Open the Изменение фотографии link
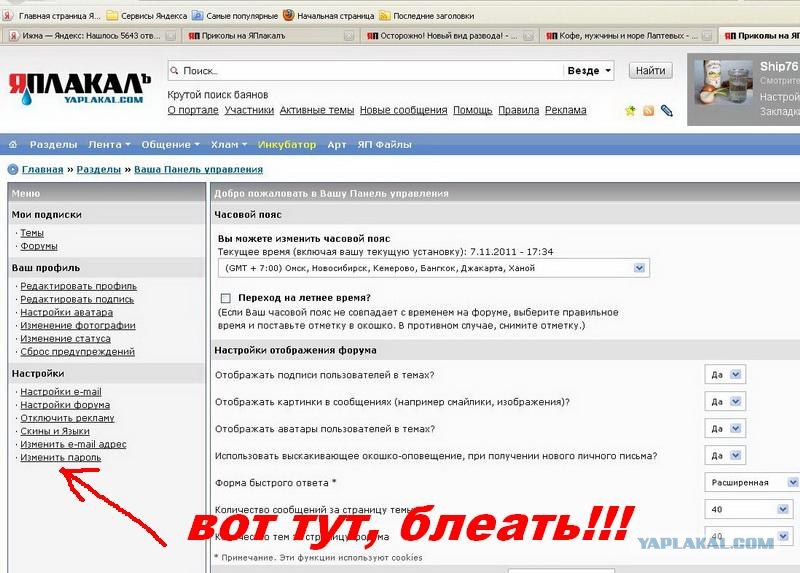 point(78,326)
